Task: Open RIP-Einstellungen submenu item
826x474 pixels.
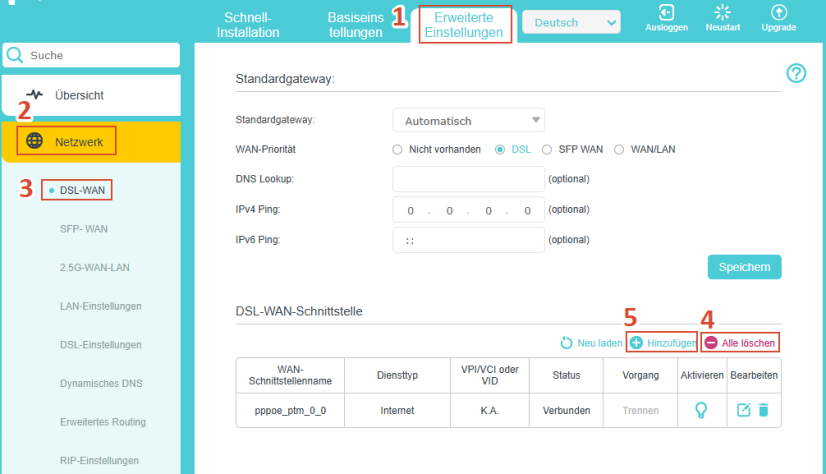Action: click(x=99, y=460)
